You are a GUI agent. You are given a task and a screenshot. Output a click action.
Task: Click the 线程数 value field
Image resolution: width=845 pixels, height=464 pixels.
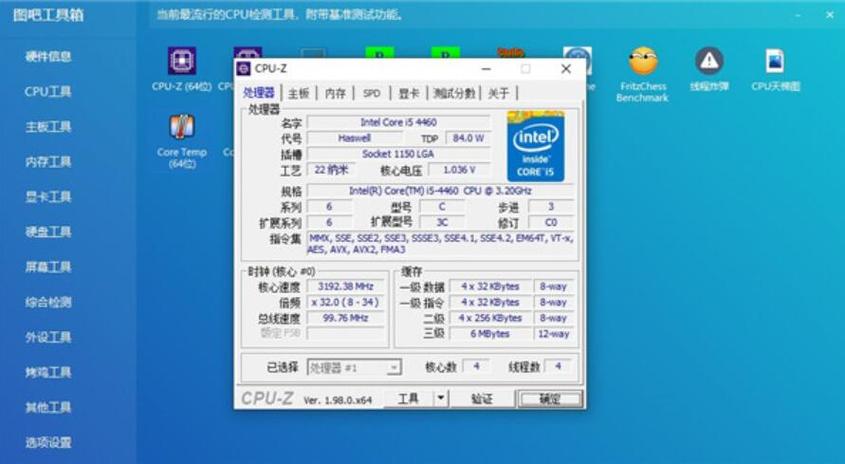point(558,366)
